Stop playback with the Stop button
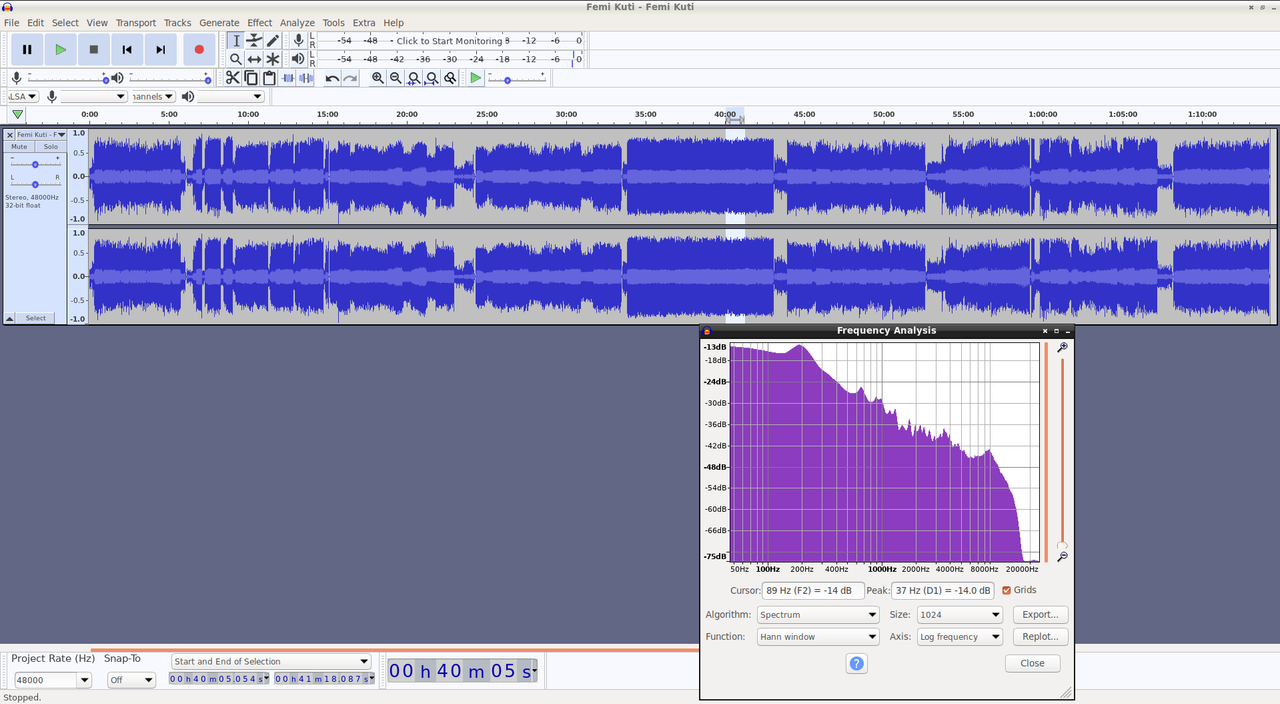Viewport: 1280px width, 704px height. click(x=94, y=49)
